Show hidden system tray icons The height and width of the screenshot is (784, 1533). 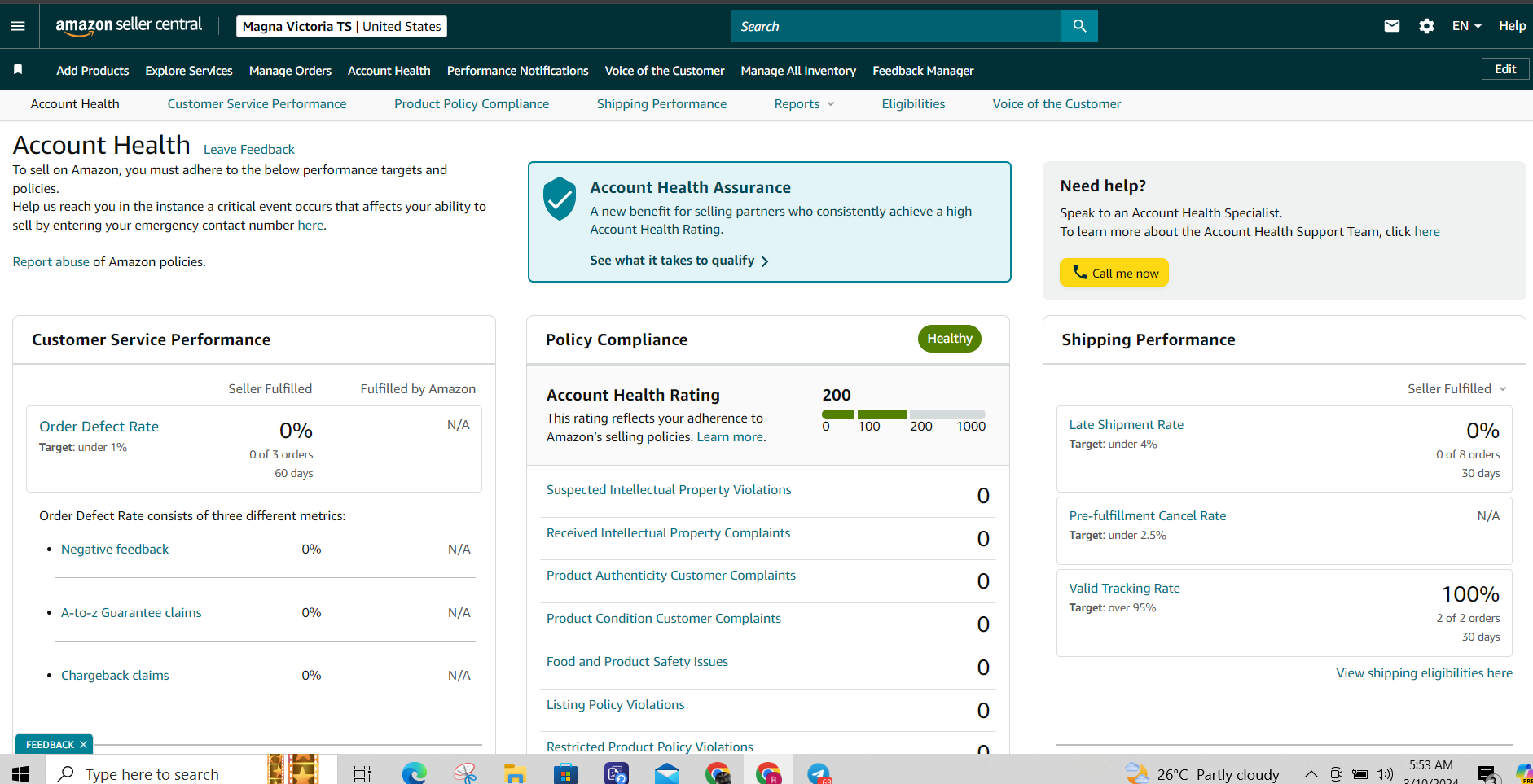(1311, 773)
